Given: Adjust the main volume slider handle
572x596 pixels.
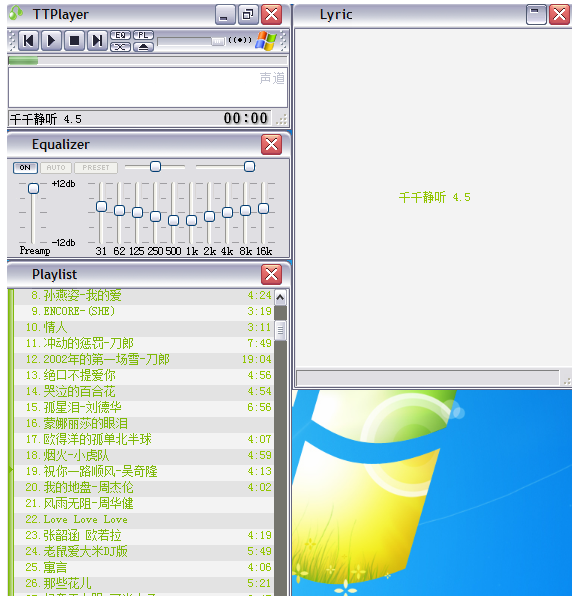Looking at the screenshot, I should tap(218, 41).
